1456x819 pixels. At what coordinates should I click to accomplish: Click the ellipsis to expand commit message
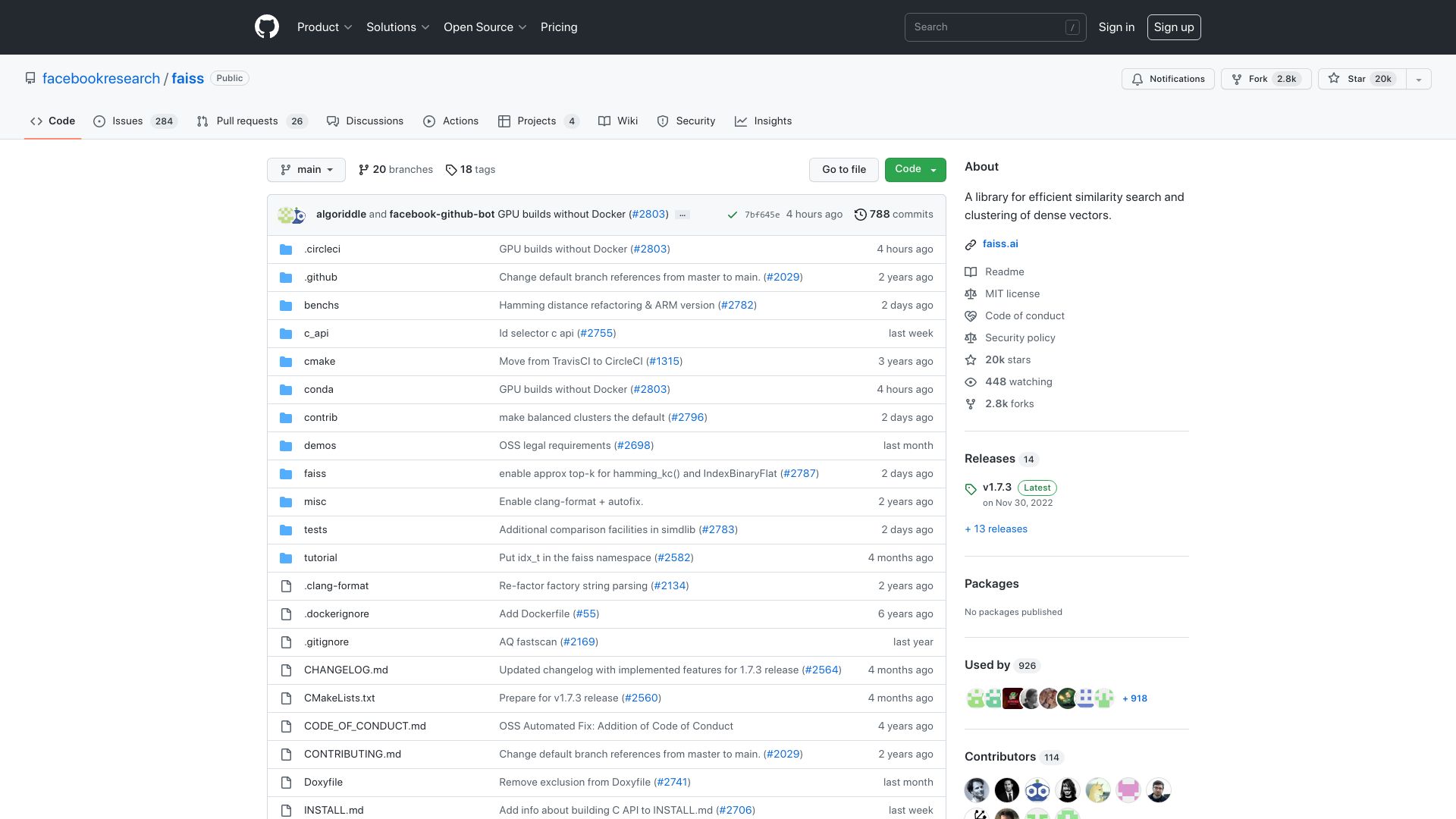coord(682,215)
